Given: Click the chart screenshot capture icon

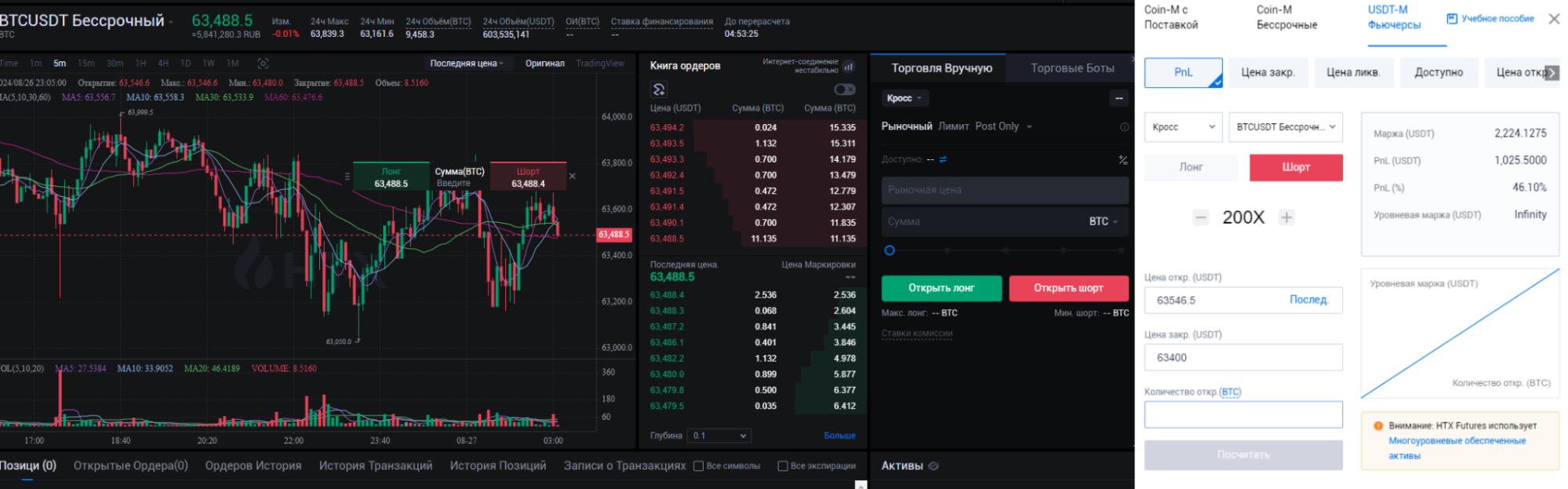Looking at the screenshot, I should (x=263, y=64).
